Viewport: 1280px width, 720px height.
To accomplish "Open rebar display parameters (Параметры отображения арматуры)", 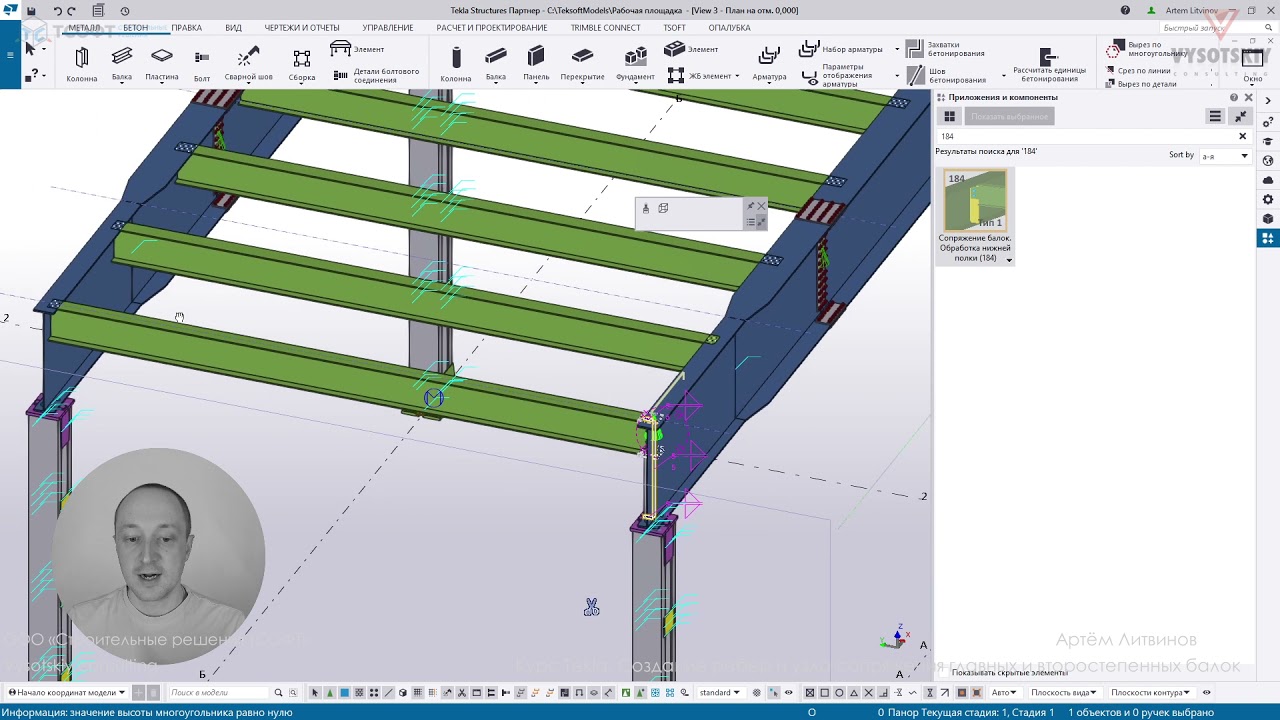I will 840,76.
